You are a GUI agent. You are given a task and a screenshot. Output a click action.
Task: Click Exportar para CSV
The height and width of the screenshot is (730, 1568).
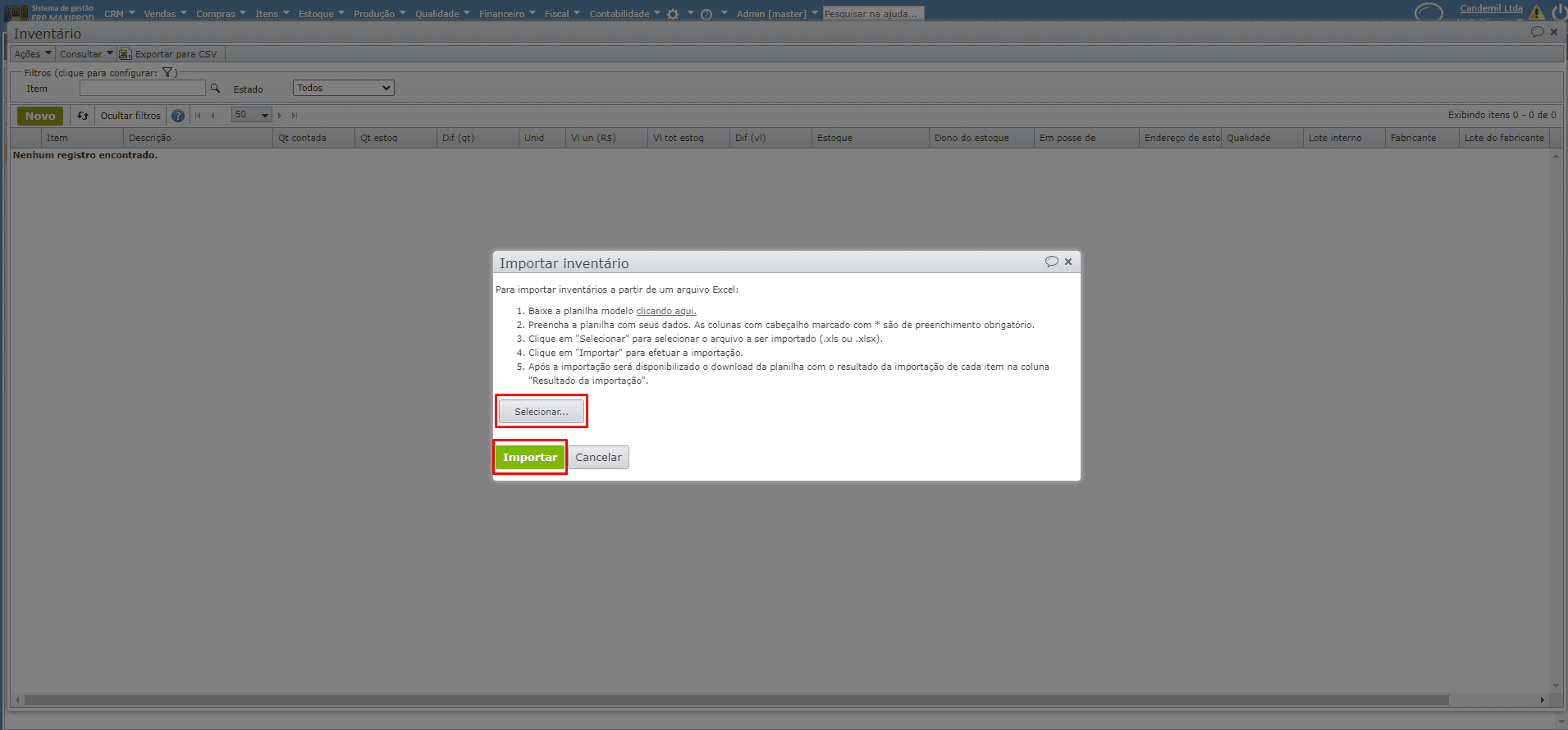coord(168,54)
